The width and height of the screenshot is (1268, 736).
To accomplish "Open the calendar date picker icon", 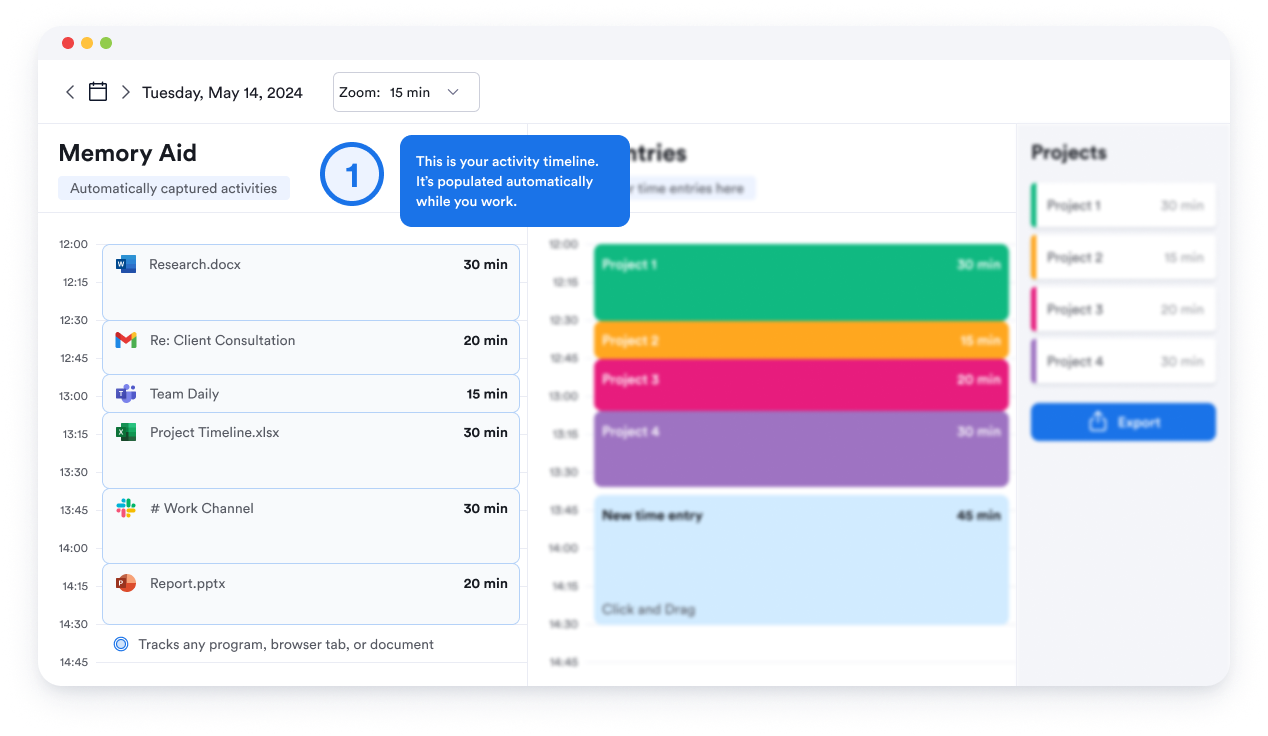I will pos(98,92).
